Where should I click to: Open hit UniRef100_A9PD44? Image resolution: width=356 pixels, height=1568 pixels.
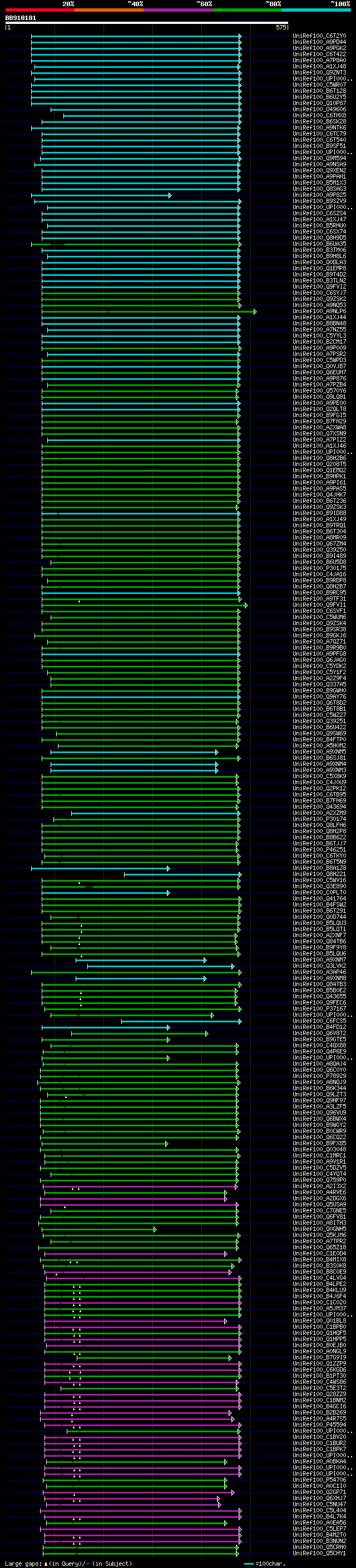pyautogui.click(x=319, y=42)
